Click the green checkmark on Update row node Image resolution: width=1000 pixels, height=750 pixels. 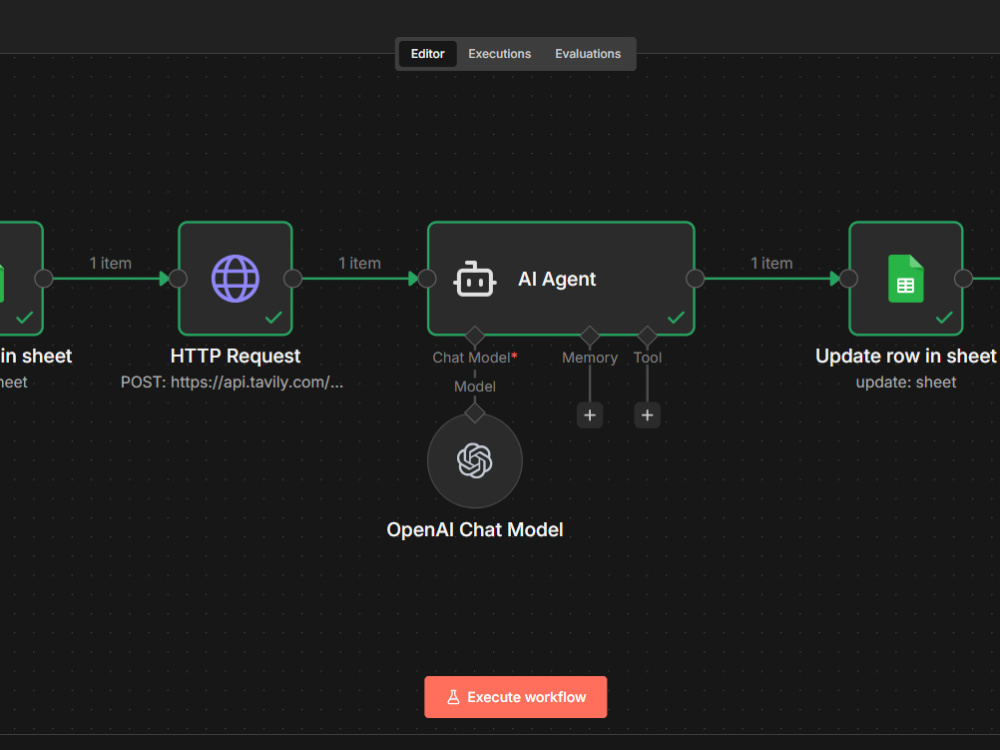tap(945, 317)
